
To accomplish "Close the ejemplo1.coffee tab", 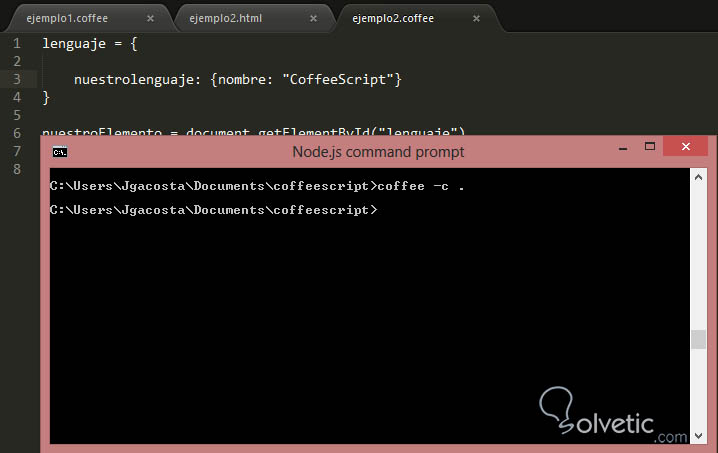I will tap(150, 18).
